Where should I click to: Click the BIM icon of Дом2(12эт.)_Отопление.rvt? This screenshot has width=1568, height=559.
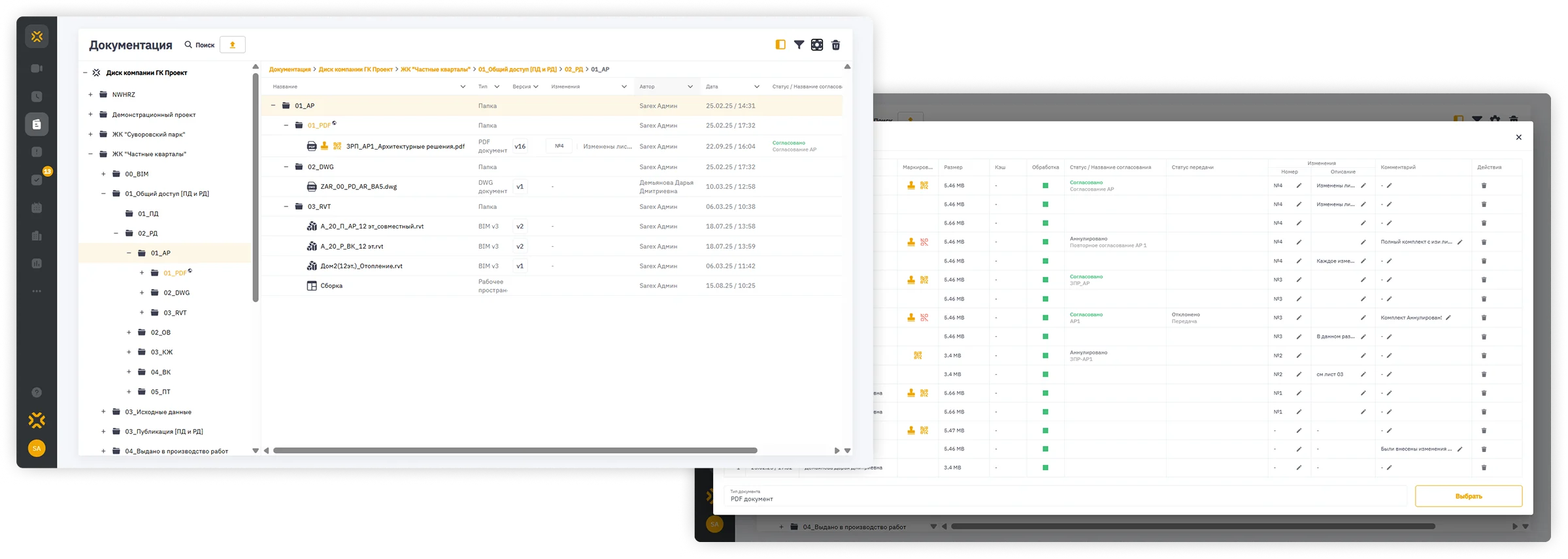[x=312, y=266]
